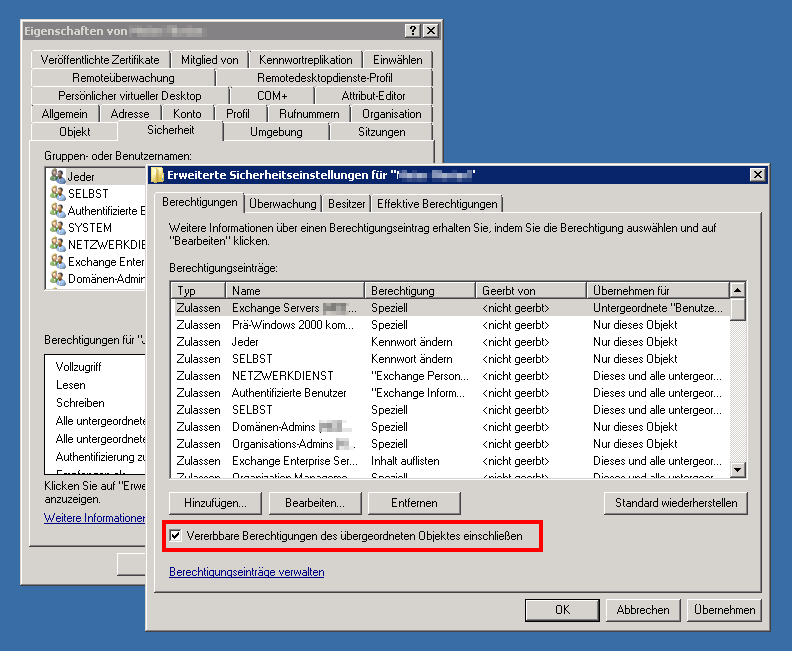Select the Exchange Enterprise Ser... Inhalt auflisten entry
This screenshot has width=792, height=651.
pyautogui.click(x=452, y=461)
